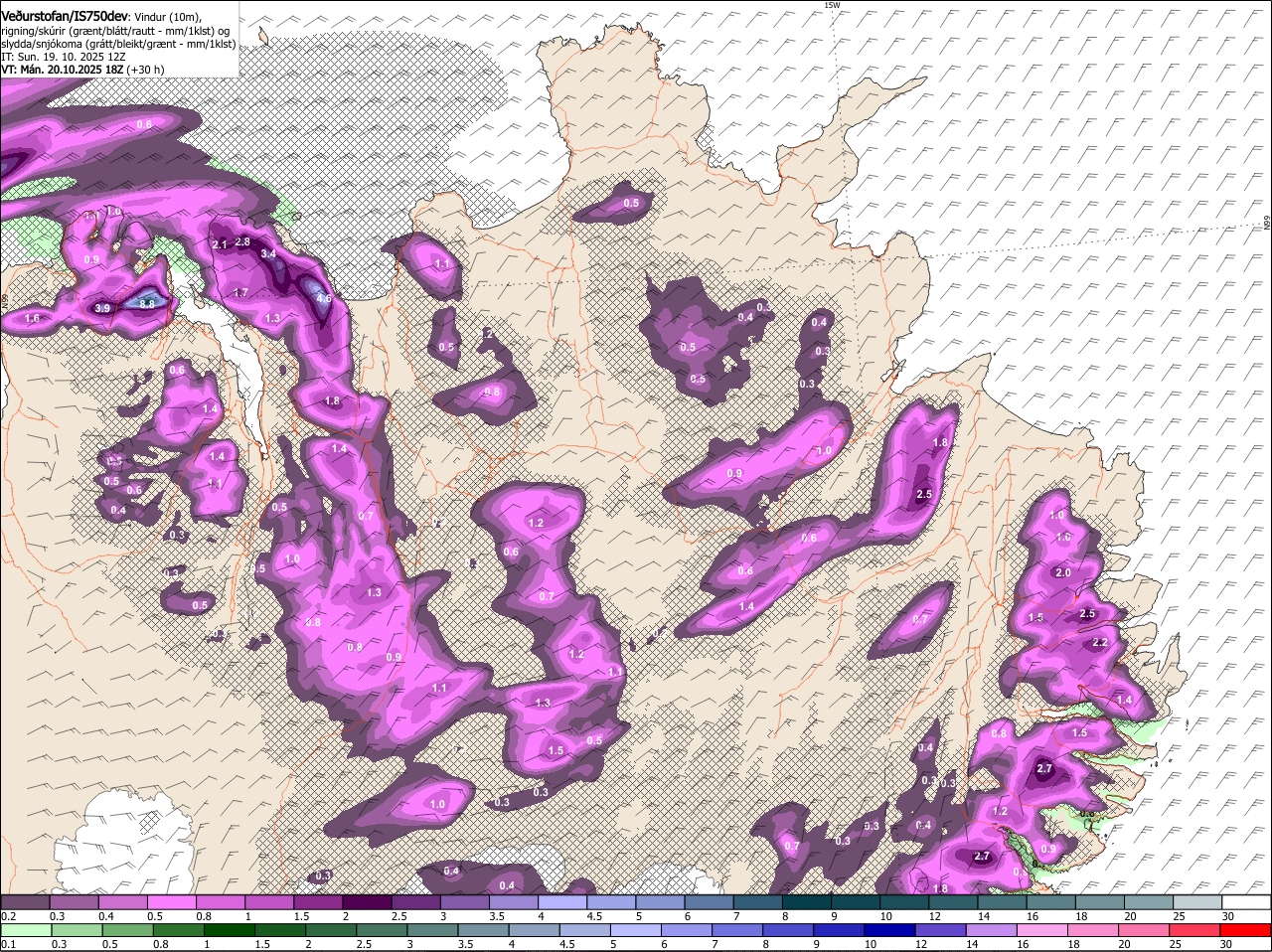Screen dimensions: 1272x952
Task: Click the 3.9 value next to 8.8
Action: [x=102, y=309]
